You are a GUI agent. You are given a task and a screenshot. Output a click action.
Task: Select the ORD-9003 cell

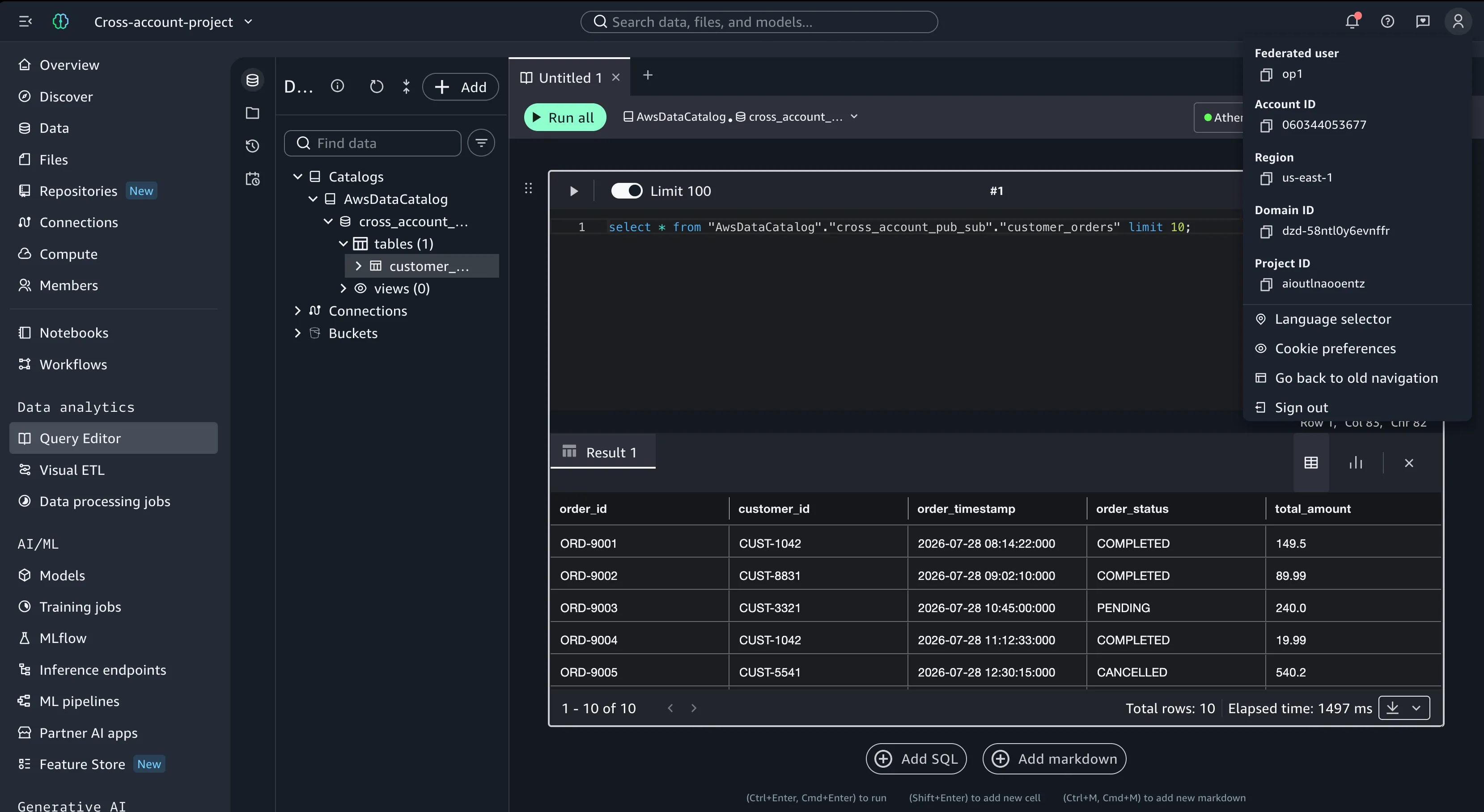(x=640, y=608)
